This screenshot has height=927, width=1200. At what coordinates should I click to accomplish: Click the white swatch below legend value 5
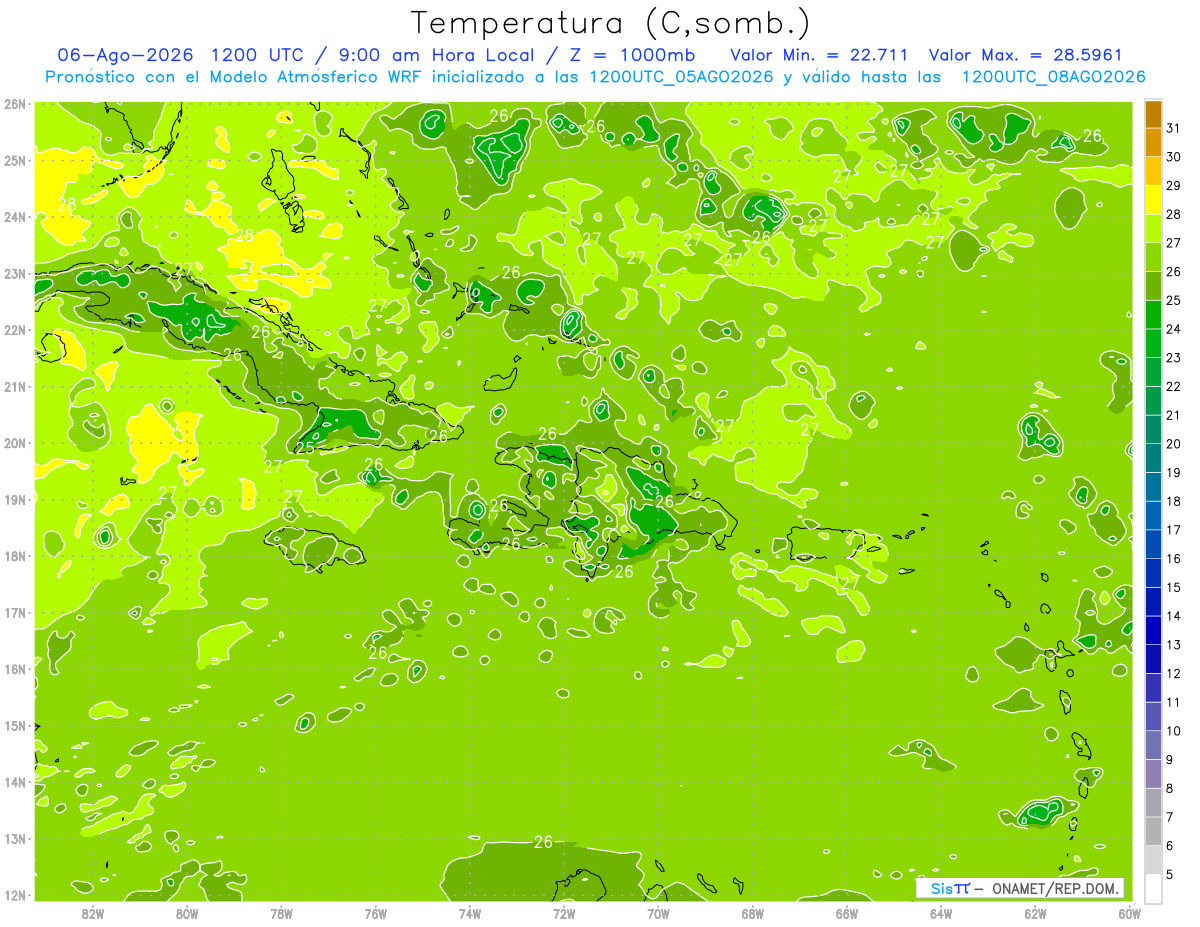[x=1153, y=888]
